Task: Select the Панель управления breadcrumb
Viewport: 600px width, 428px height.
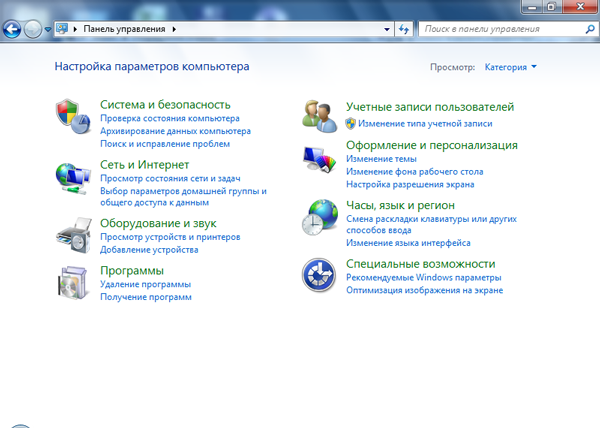Action: click(124, 29)
